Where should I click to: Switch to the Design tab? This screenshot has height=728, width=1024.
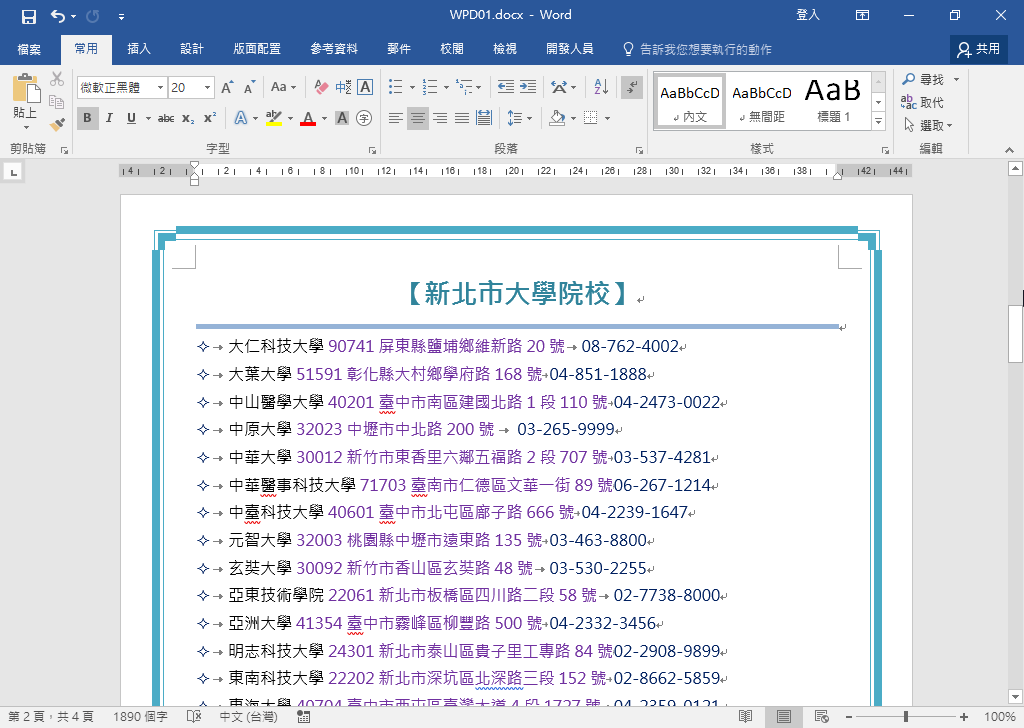192,49
